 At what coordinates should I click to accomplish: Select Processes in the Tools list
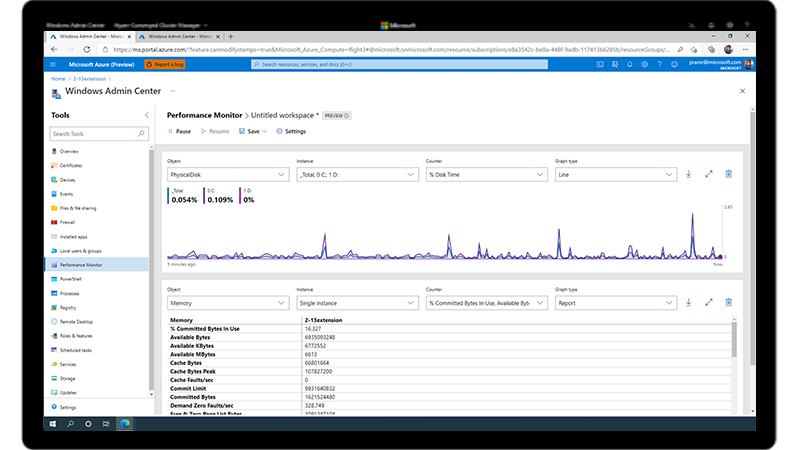point(70,293)
